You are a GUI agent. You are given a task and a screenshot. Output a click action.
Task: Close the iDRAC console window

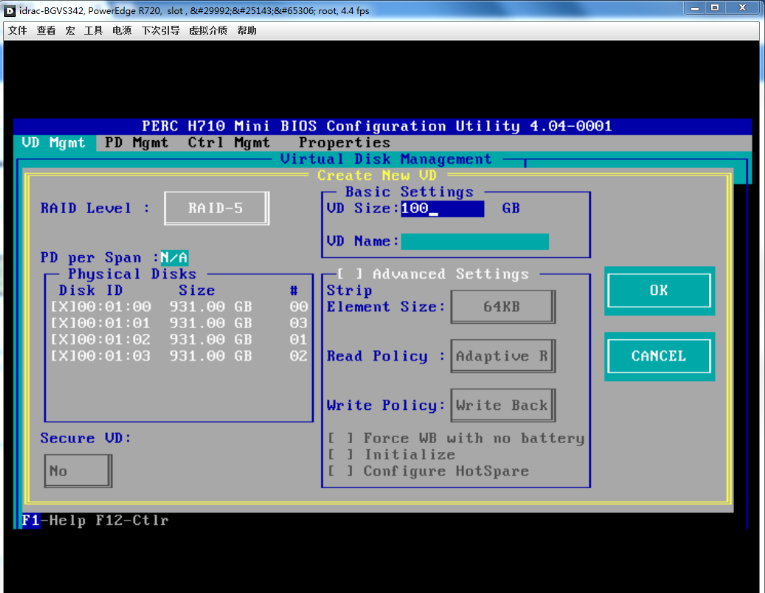click(x=743, y=8)
